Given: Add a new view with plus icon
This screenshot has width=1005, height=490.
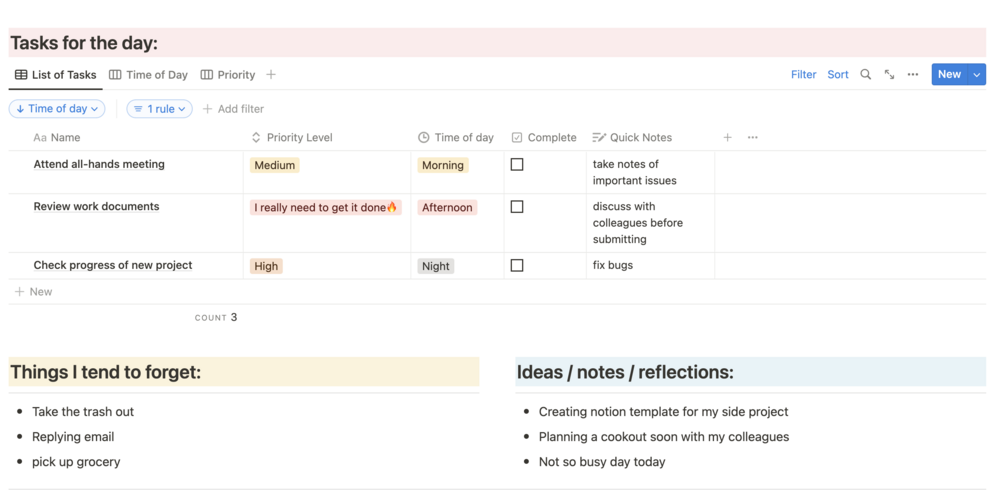Looking at the screenshot, I should click(271, 75).
